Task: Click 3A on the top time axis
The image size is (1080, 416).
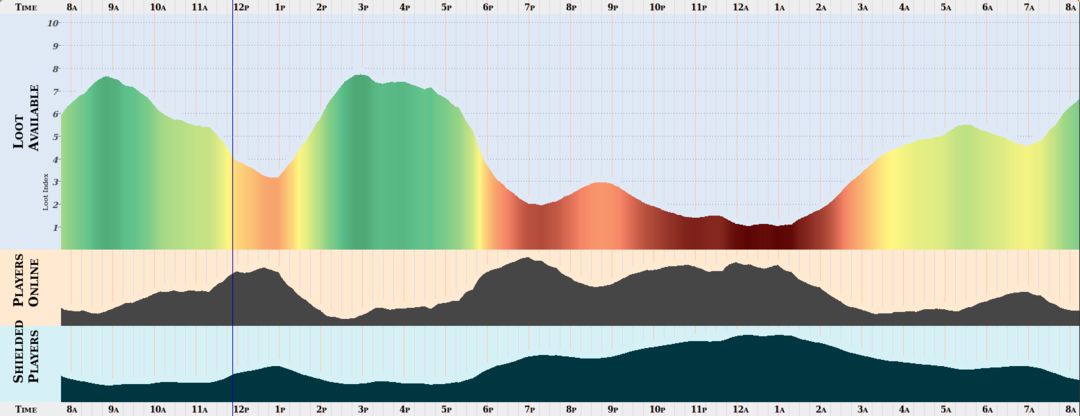Action: 862,7
